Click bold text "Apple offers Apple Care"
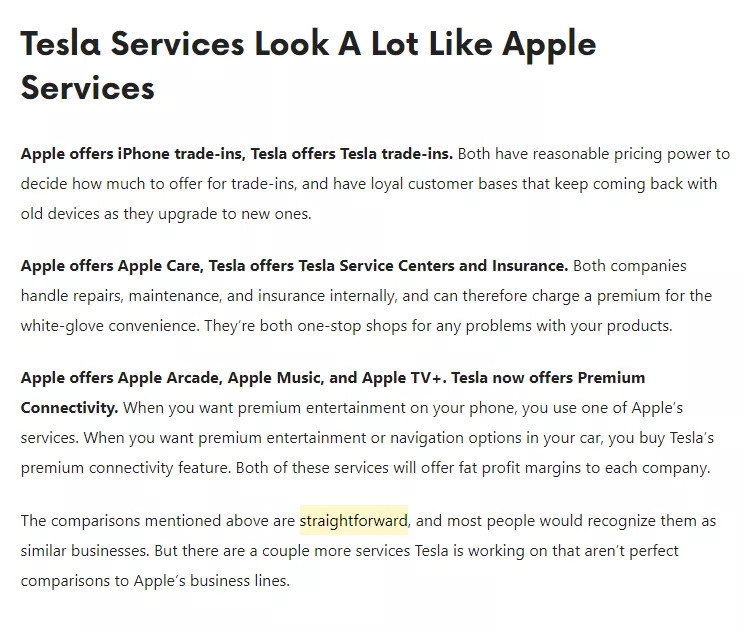 coord(111,266)
